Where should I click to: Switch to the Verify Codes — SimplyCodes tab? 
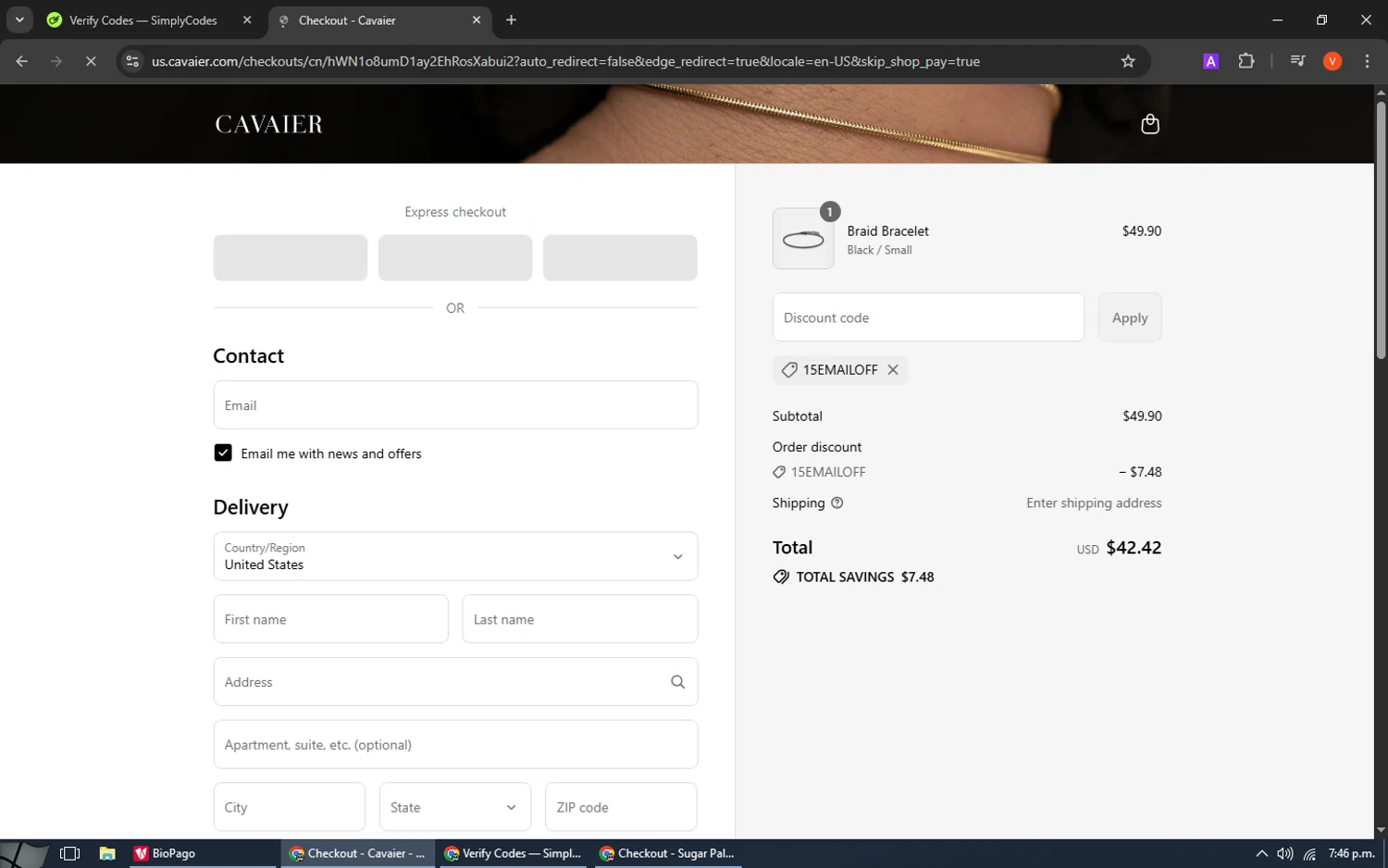(143, 20)
